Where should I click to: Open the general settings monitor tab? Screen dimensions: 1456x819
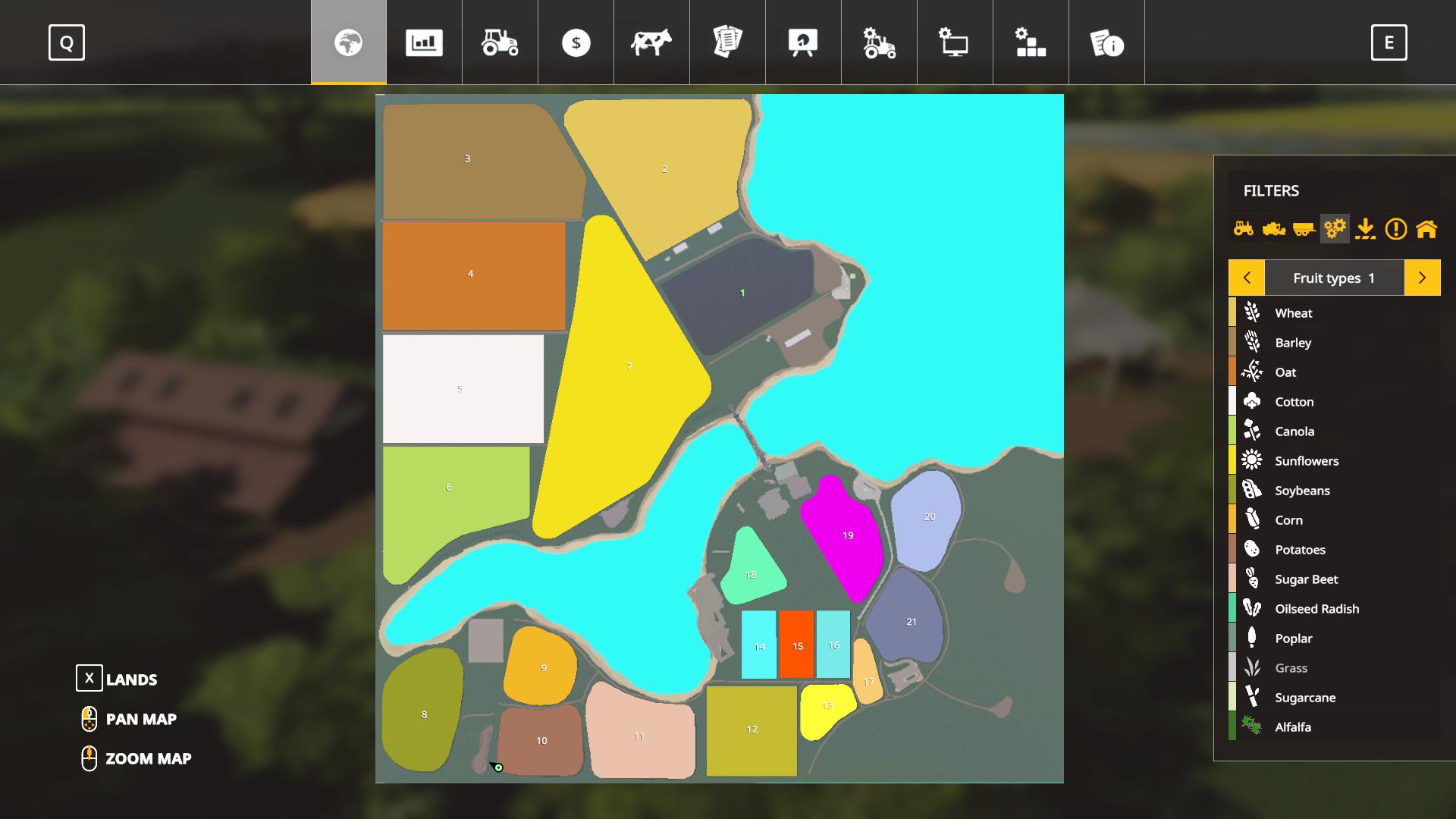click(955, 42)
